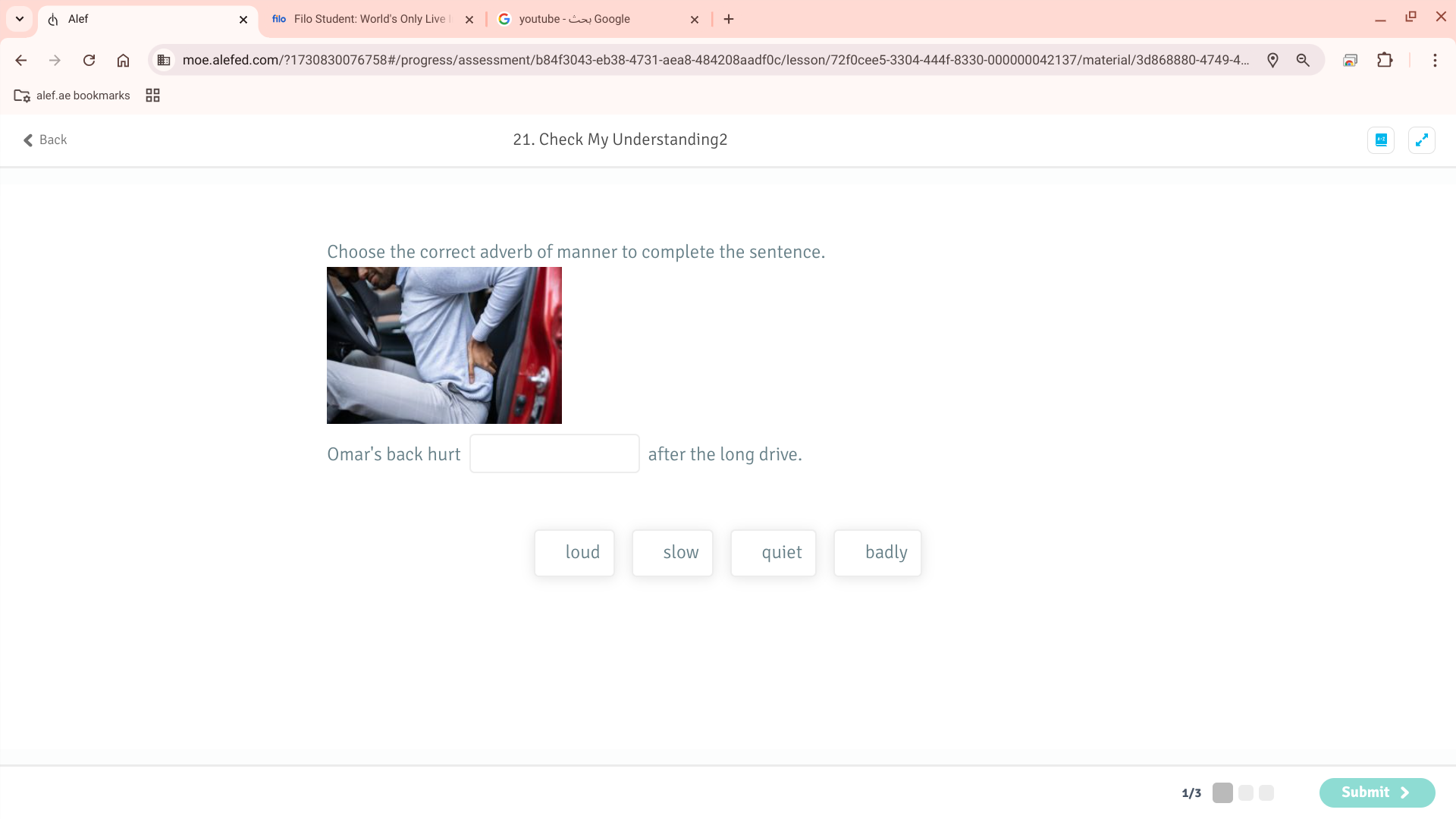The width and height of the screenshot is (1456, 819).
Task: Expand the tab search dropdown arrow
Action: point(20,19)
